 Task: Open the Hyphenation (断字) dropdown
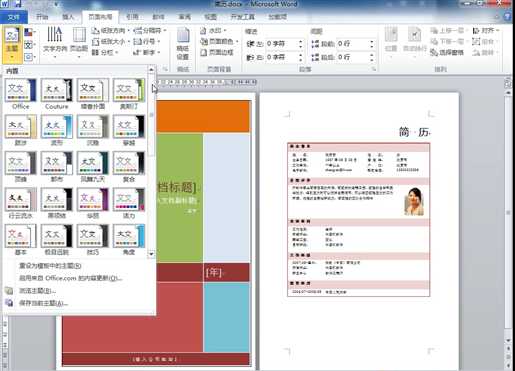coord(146,52)
